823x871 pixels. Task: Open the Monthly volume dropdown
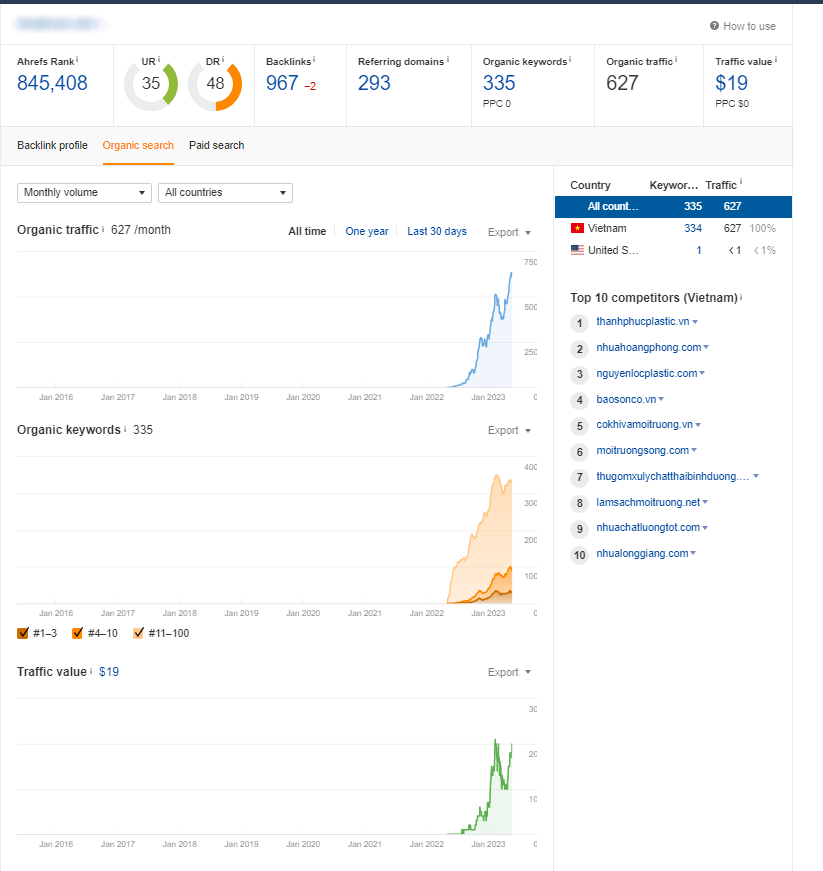84,193
